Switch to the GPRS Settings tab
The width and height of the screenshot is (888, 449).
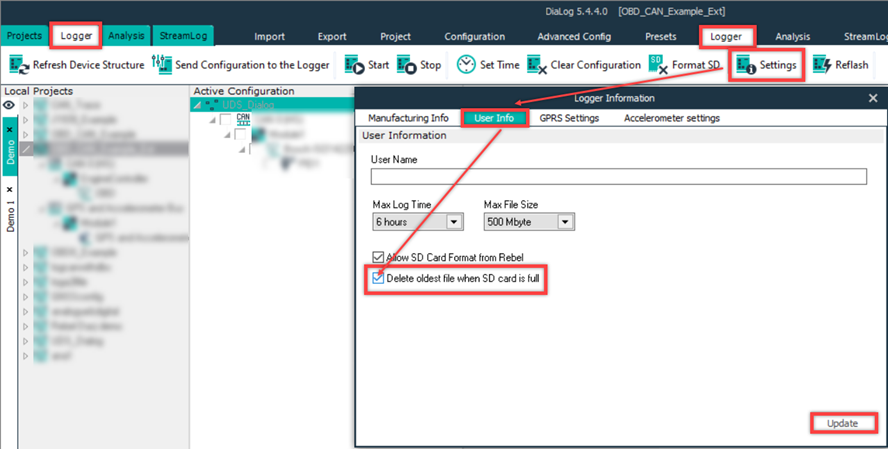pos(568,118)
